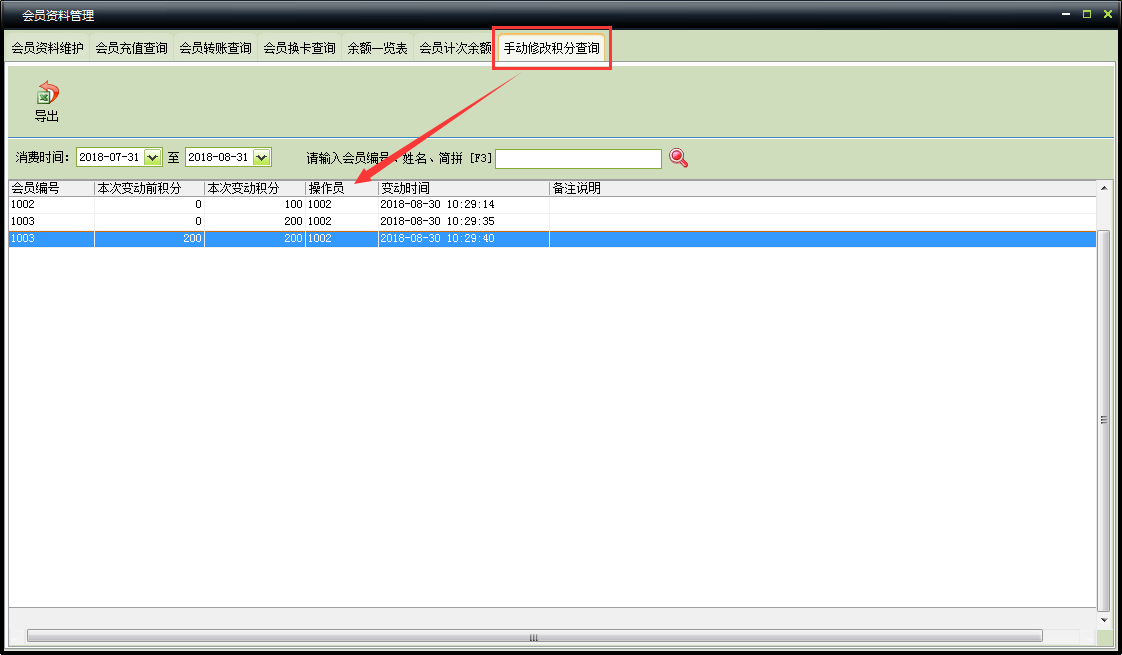The image size is (1122, 655).
Task: Maximize the 会员资料管理 window
Action: click(x=1087, y=14)
